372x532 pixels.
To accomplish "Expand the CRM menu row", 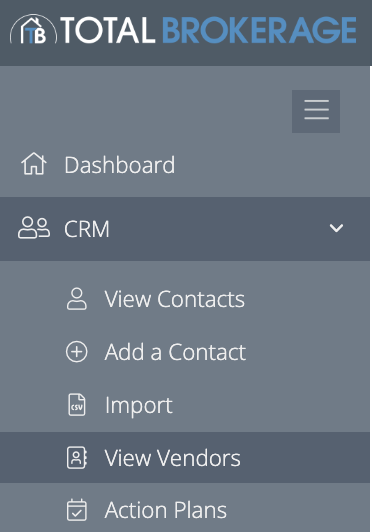I will tap(185, 229).
